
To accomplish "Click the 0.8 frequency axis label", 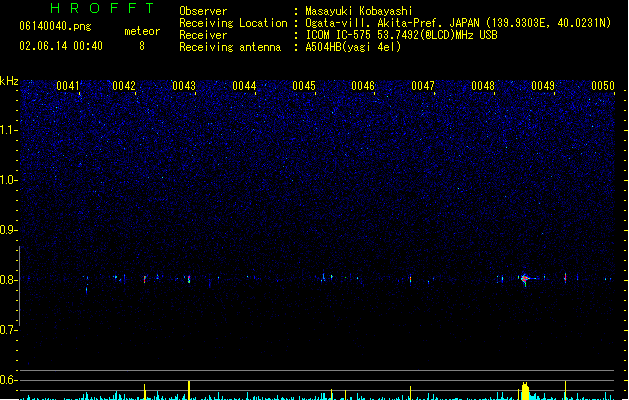I will (8, 280).
